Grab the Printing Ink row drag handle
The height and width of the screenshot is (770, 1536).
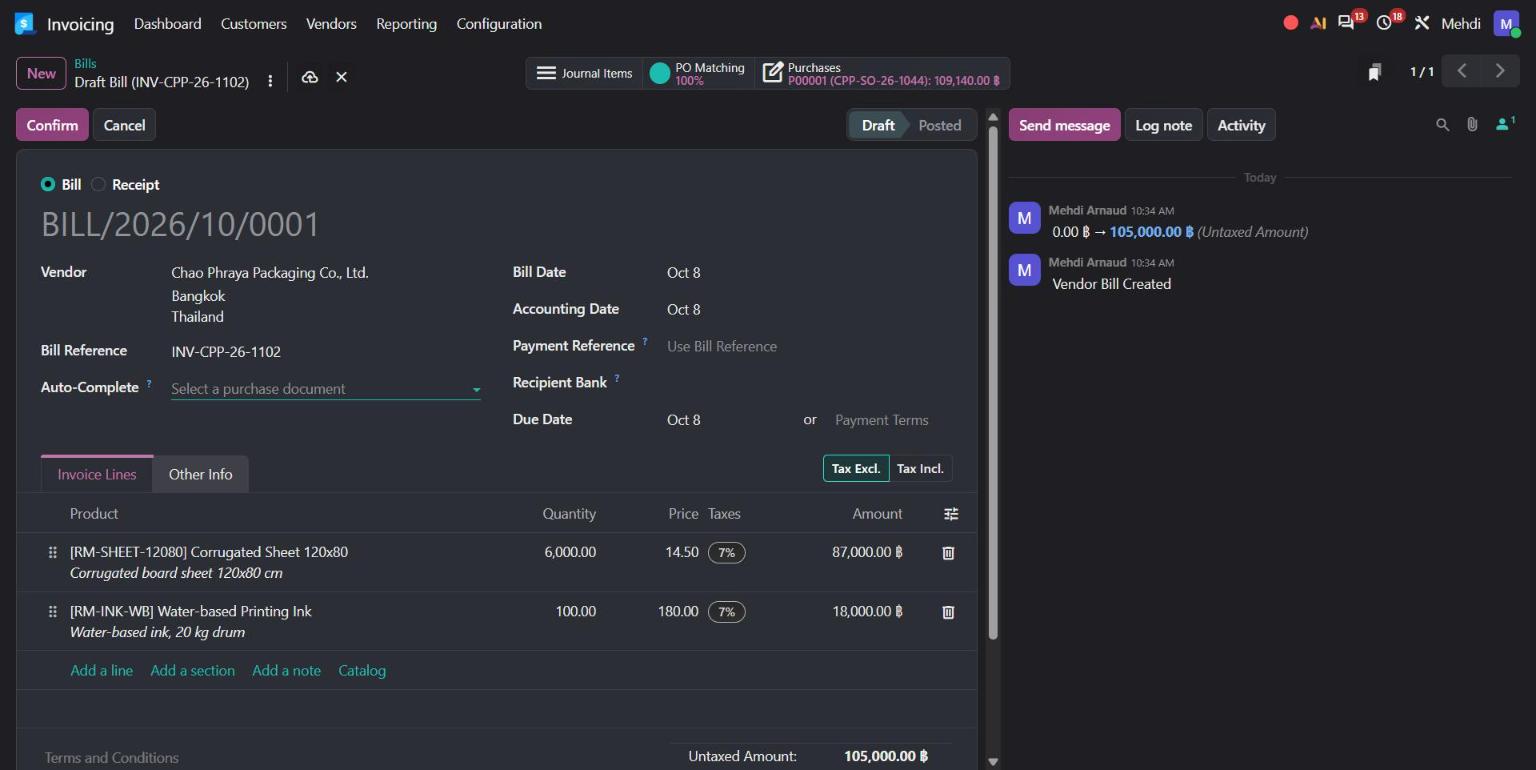coord(53,612)
